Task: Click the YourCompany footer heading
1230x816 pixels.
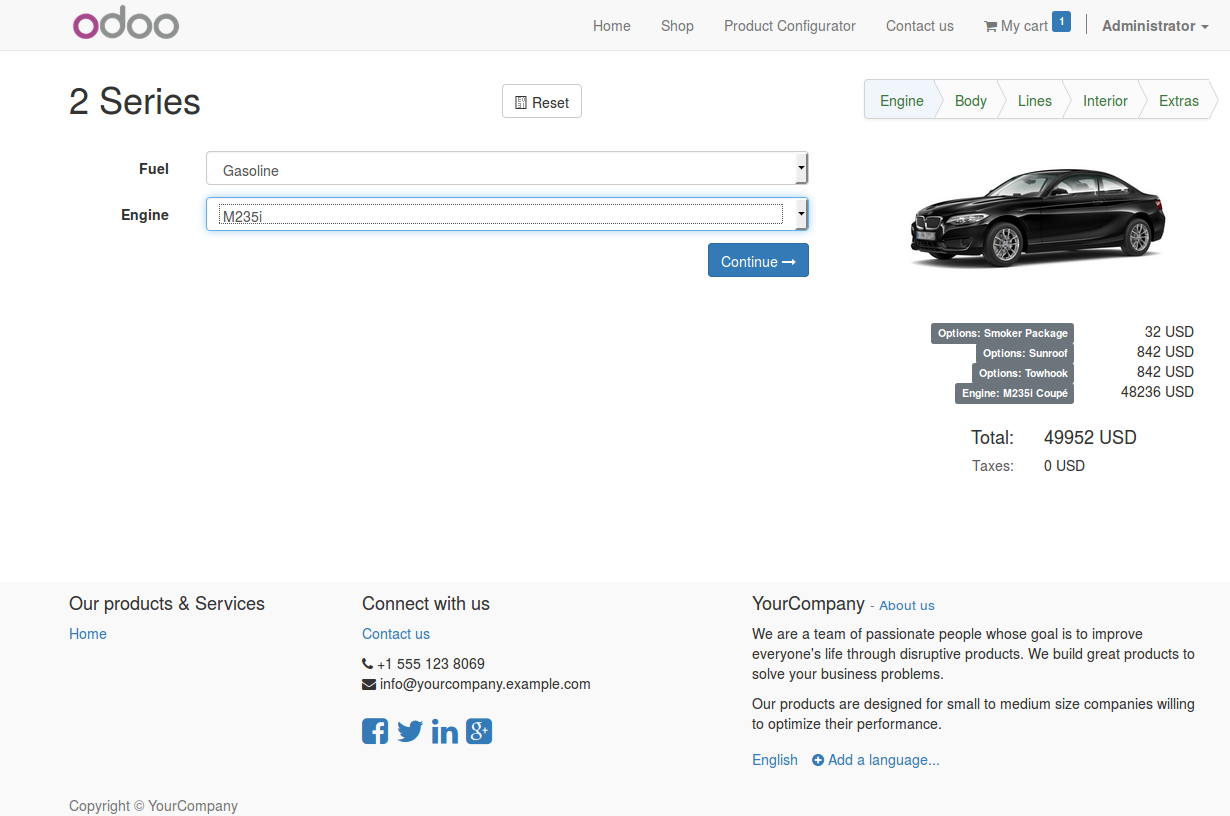Action: (x=808, y=604)
